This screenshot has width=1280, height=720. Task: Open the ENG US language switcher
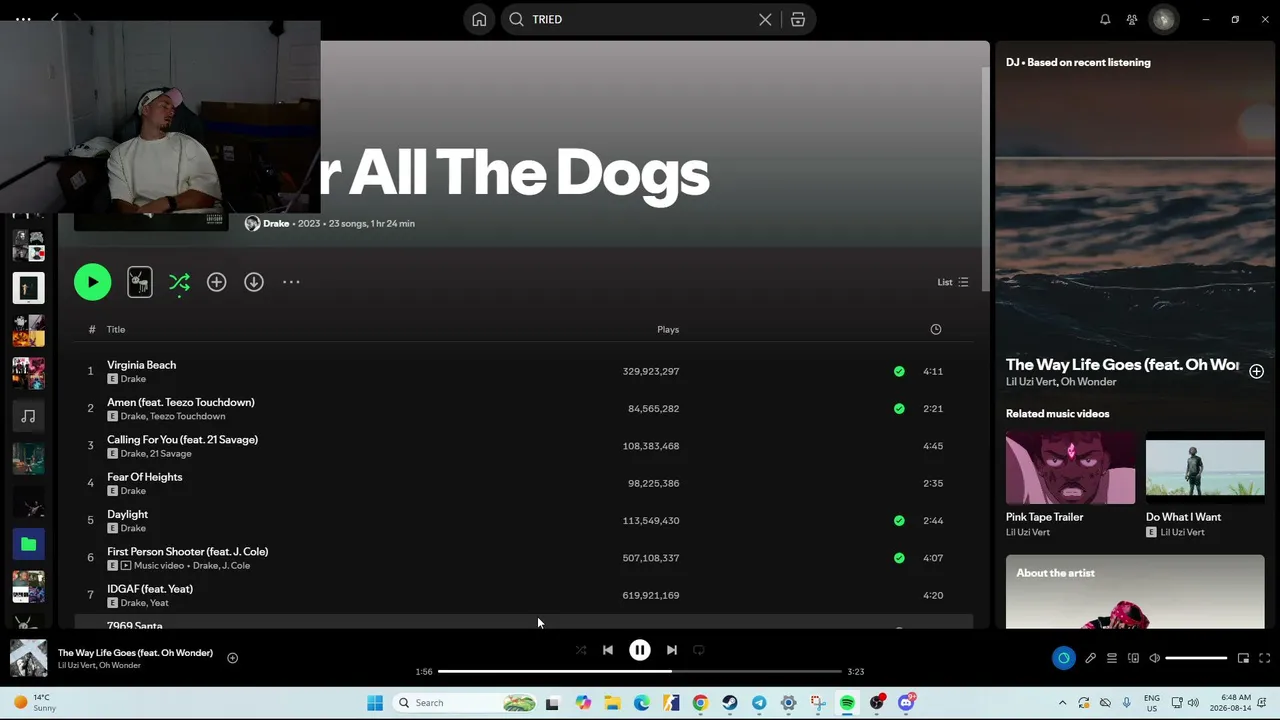[x=1152, y=703]
